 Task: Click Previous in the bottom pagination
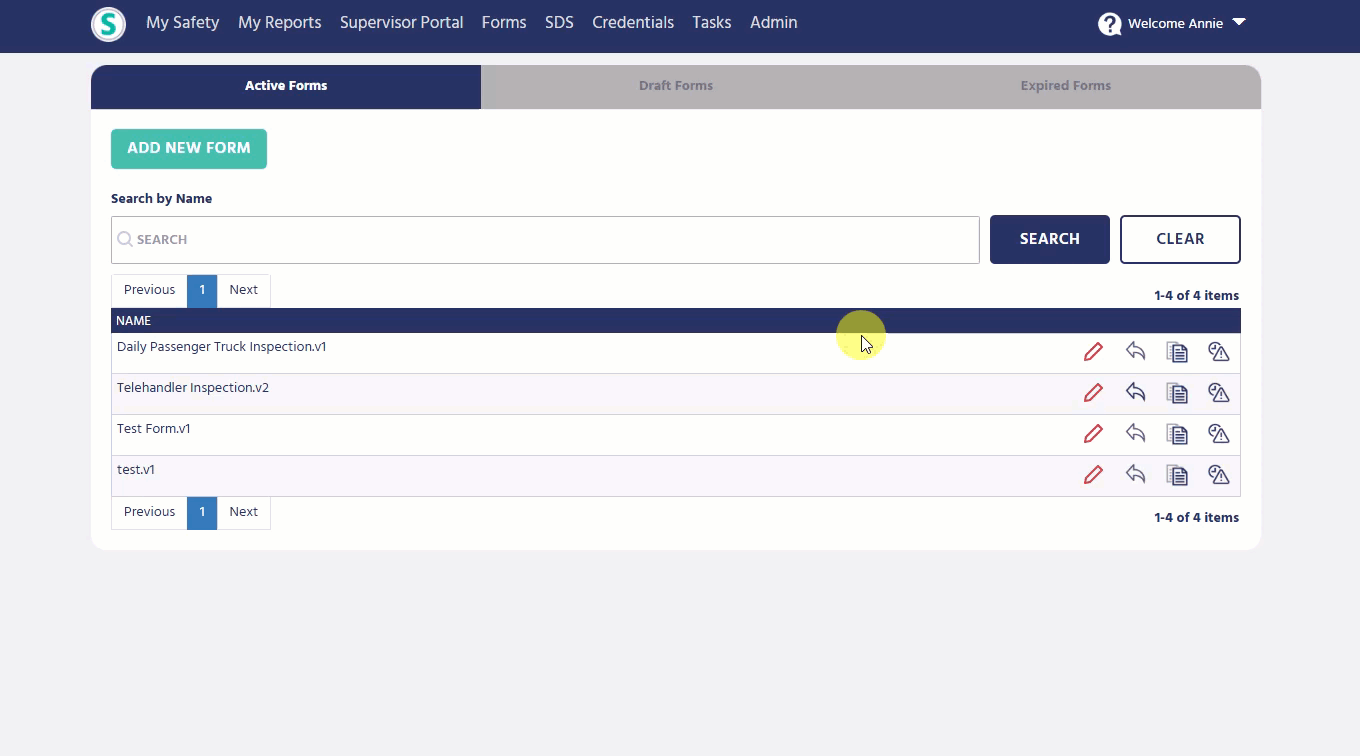pos(149,512)
